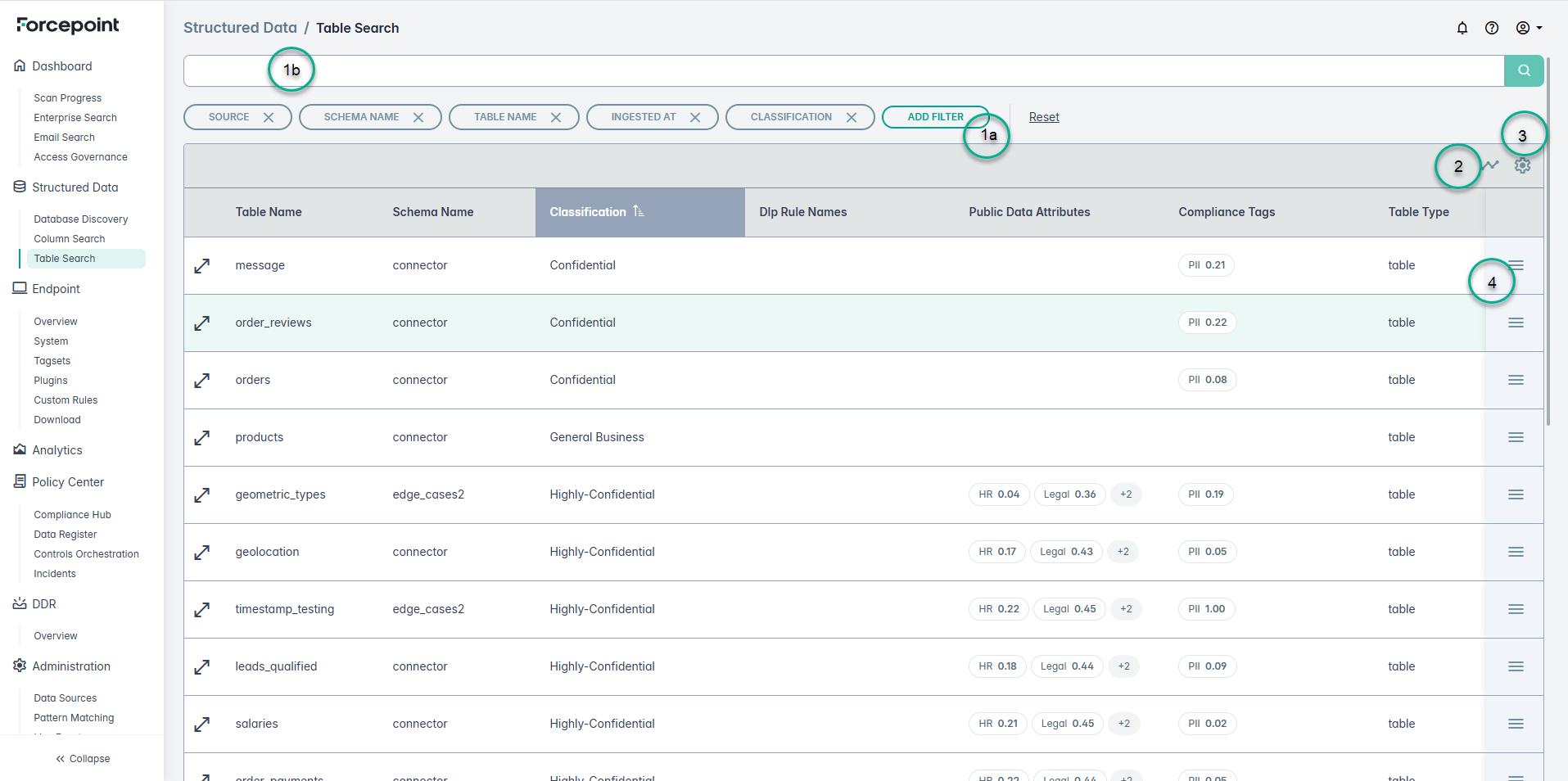Viewport: 1568px width, 781px height.
Task: Expand the salaries row details
Action: tap(202, 725)
